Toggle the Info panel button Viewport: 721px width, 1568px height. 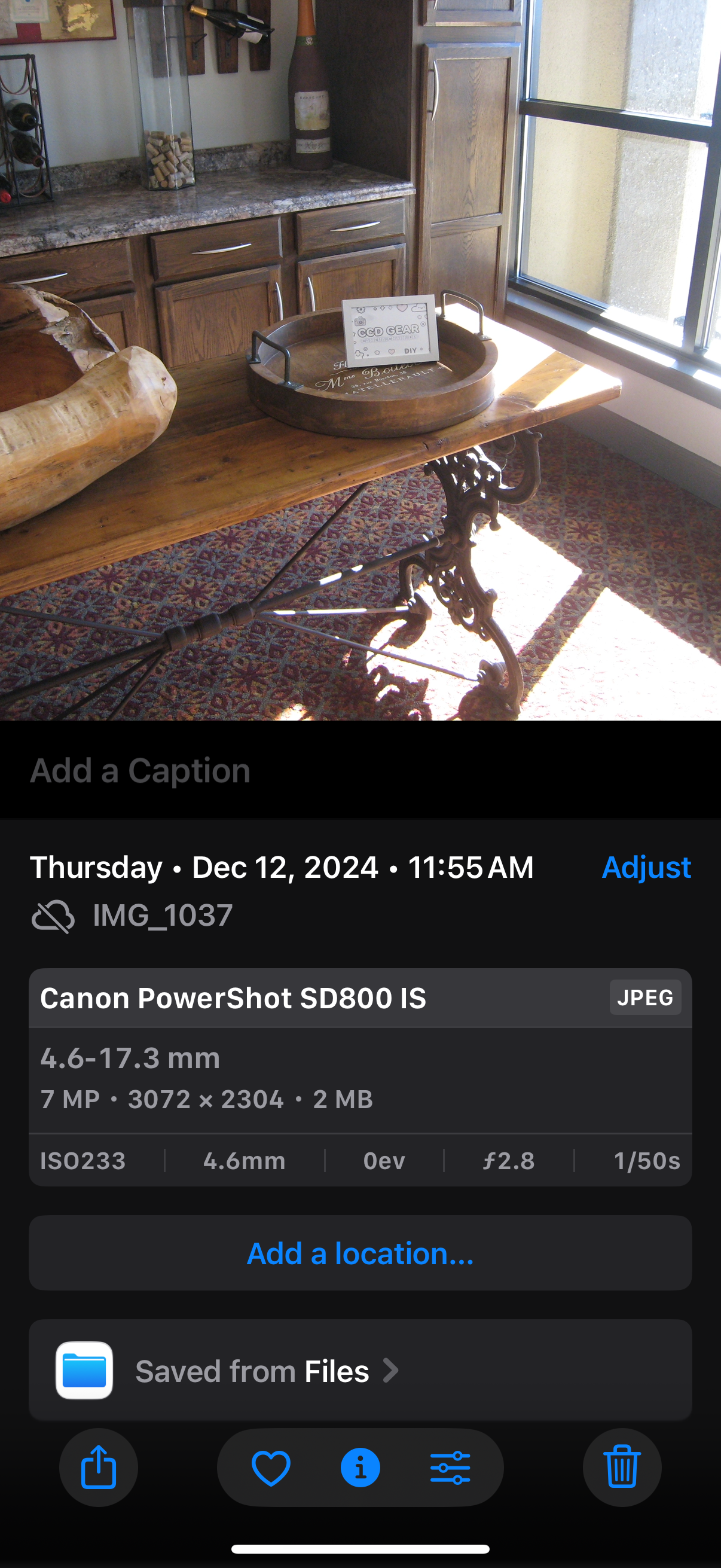point(360,1467)
